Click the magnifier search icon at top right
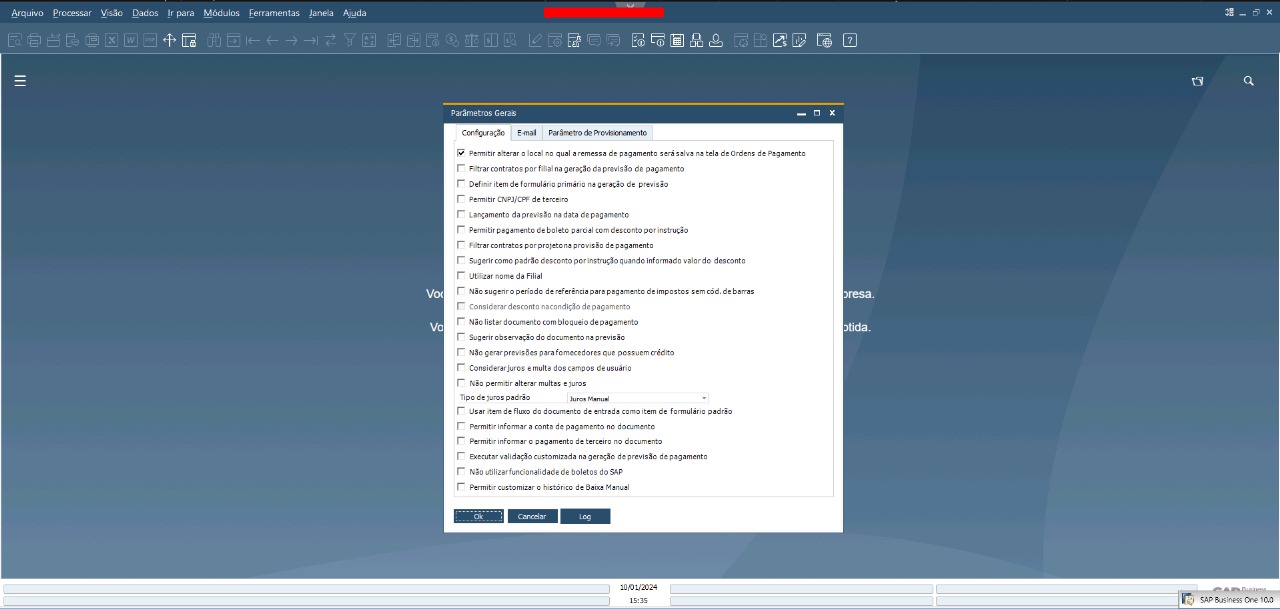This screenshot has height=609, width=1280. pos(1248,81)
